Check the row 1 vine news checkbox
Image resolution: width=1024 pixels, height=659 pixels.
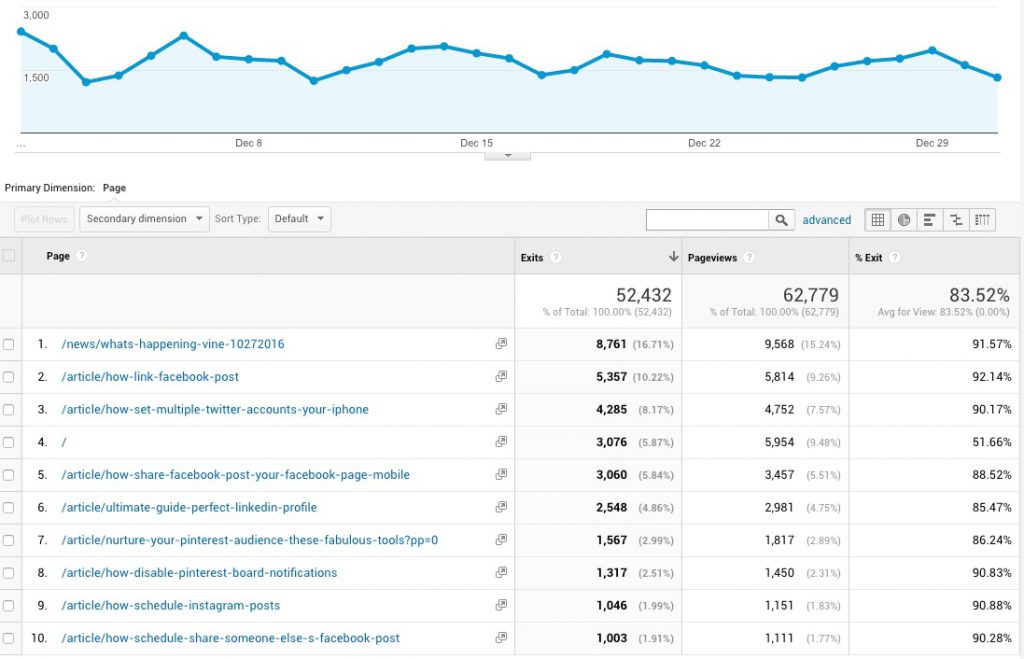[8, 344]
